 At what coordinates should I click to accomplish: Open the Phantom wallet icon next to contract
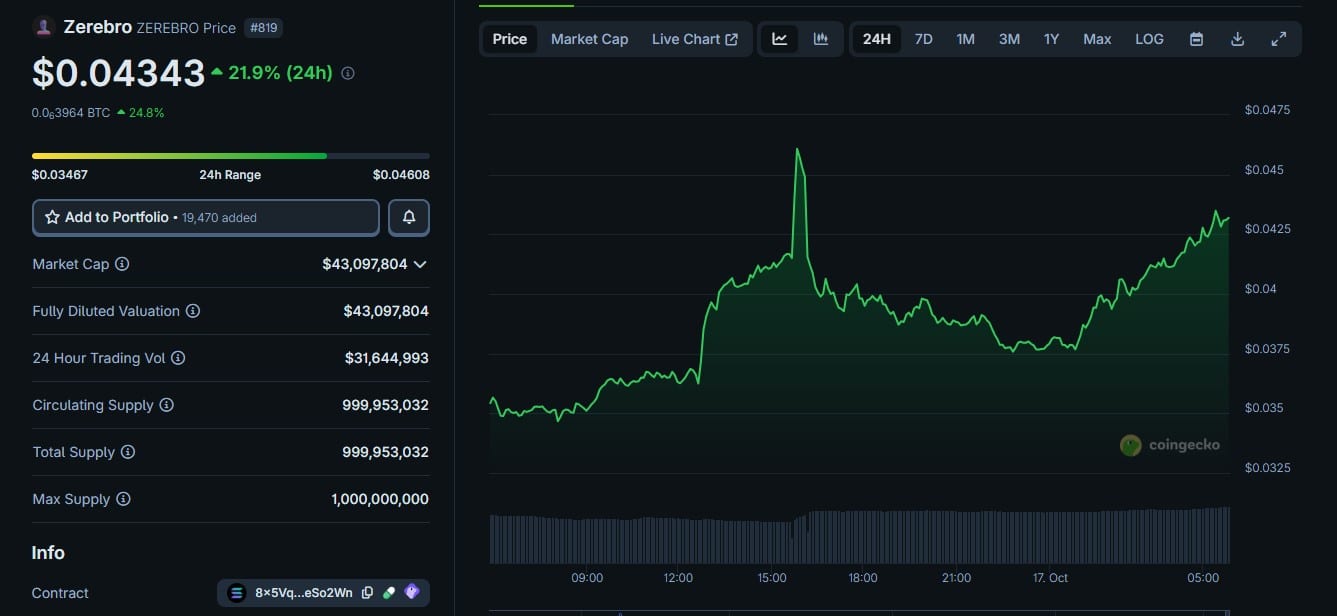pyautogui.click(x=411, y=592)
